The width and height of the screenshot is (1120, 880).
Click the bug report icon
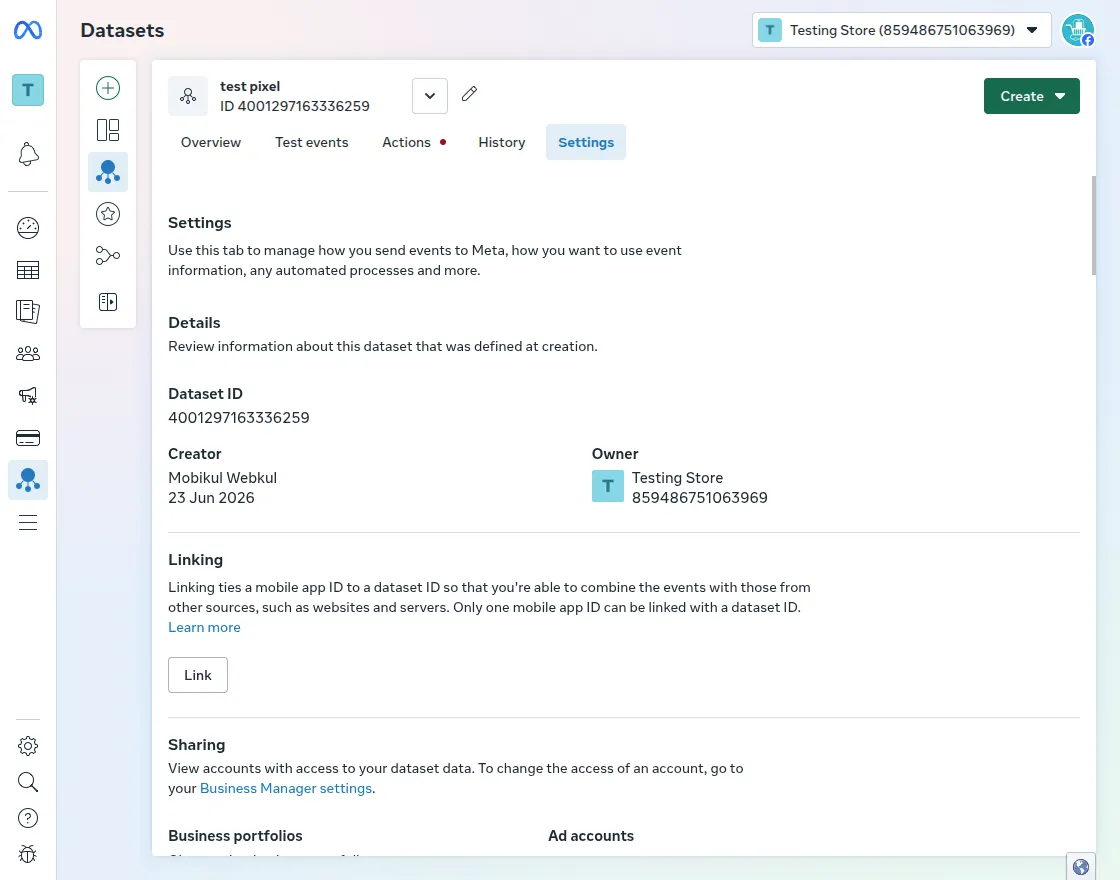[28, 854]
